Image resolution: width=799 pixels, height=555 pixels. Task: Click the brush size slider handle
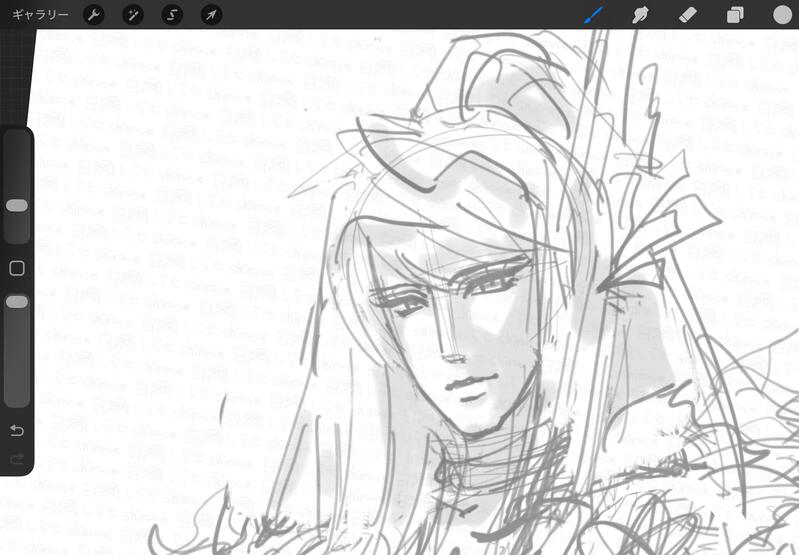(x=17, y=205)
